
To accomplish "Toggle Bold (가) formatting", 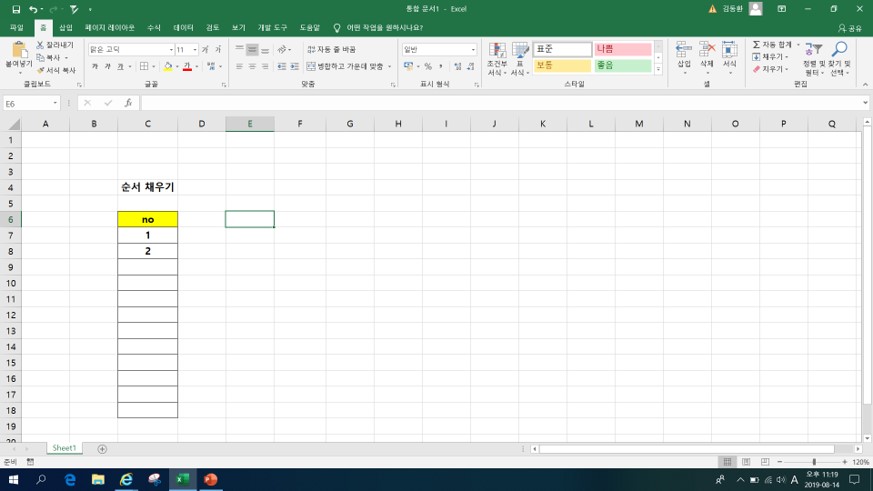I will (x=95, y=66).
